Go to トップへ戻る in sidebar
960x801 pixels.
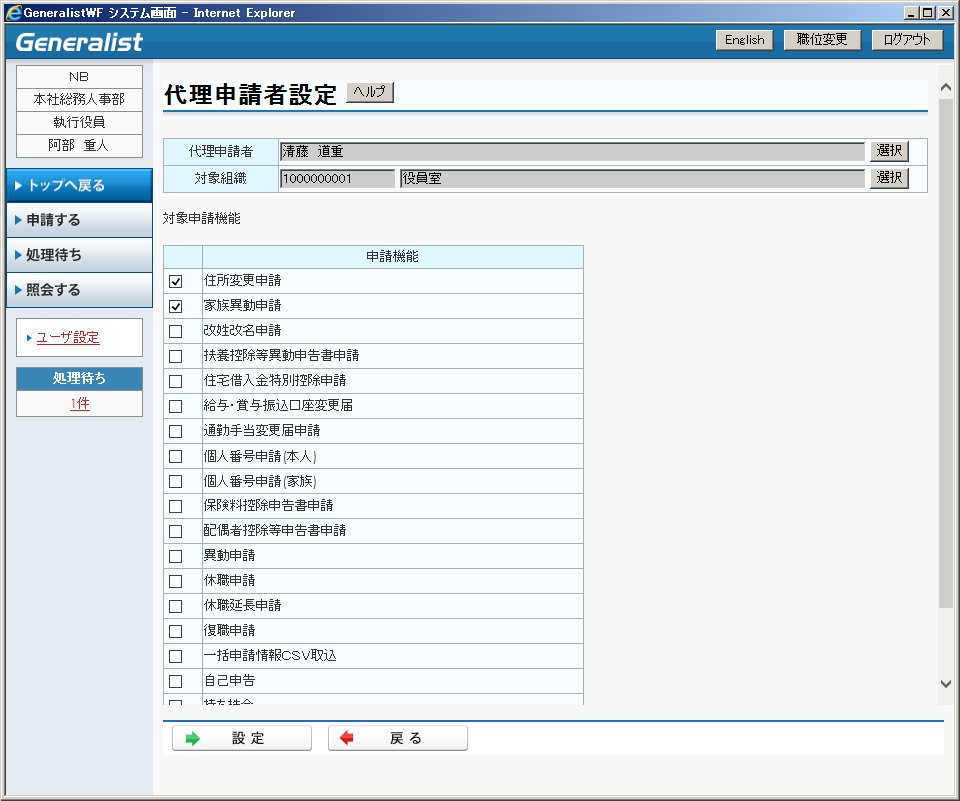coord(79,185)
